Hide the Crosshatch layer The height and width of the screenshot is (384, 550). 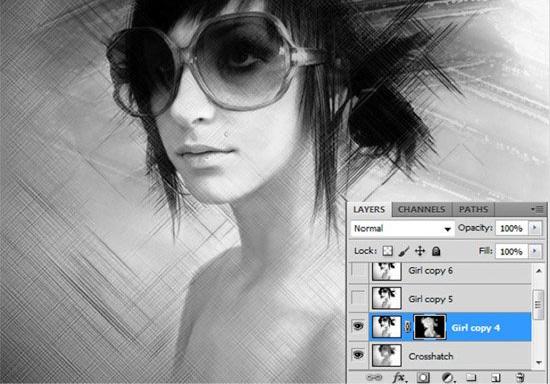(358, 355)
